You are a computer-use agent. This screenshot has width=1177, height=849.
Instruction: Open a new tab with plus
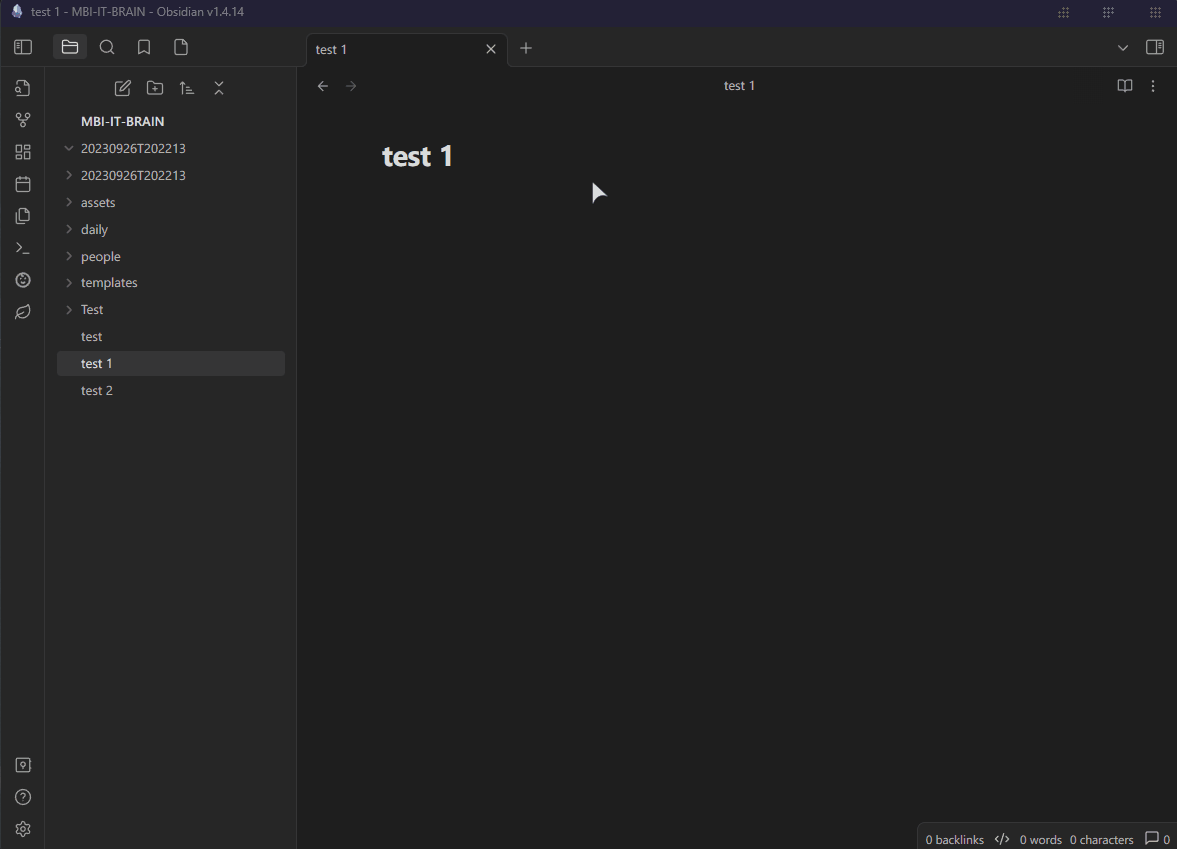click(526, 48)
